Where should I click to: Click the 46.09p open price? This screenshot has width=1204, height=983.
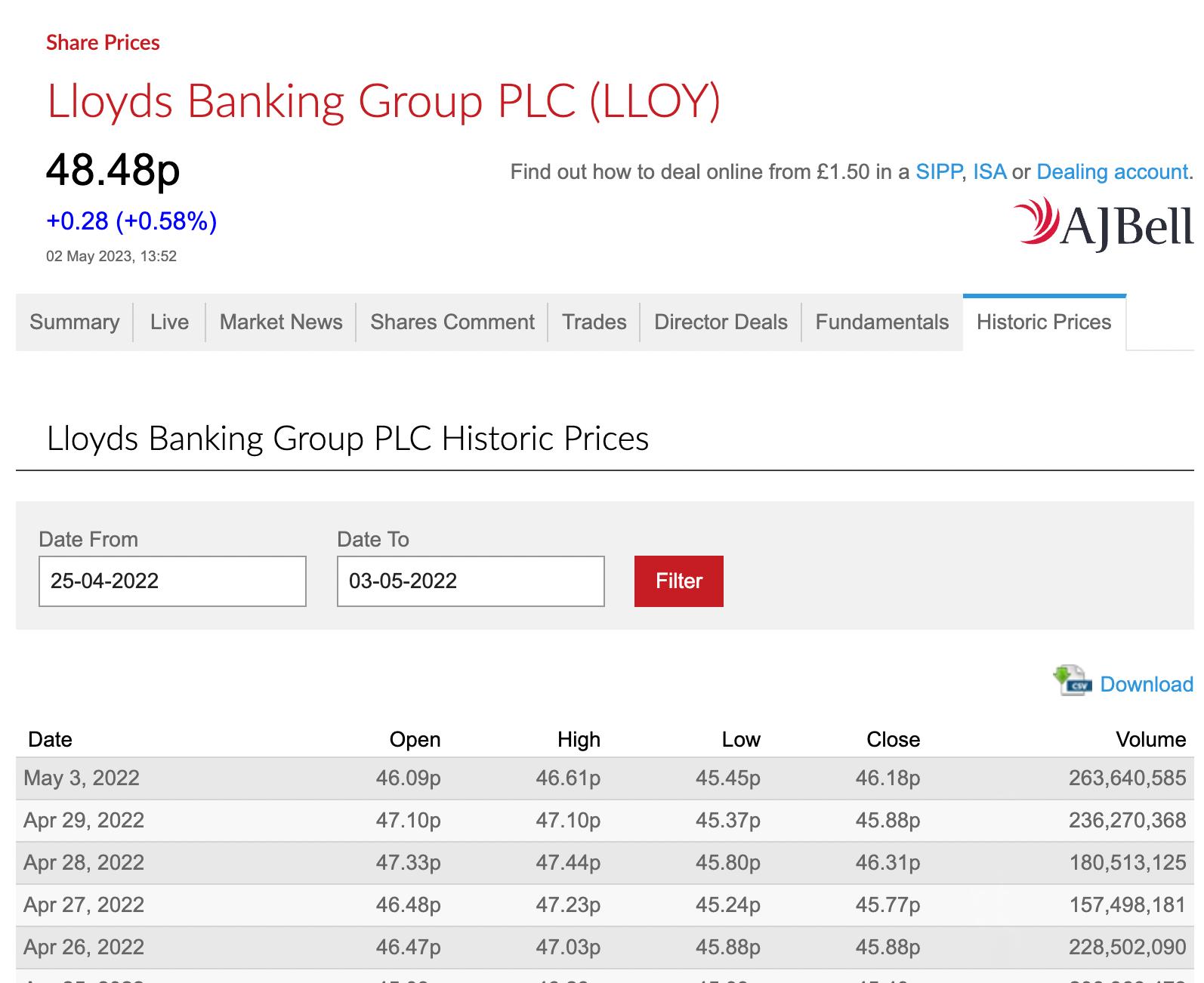pyautogui.click(x=408, y=778)
